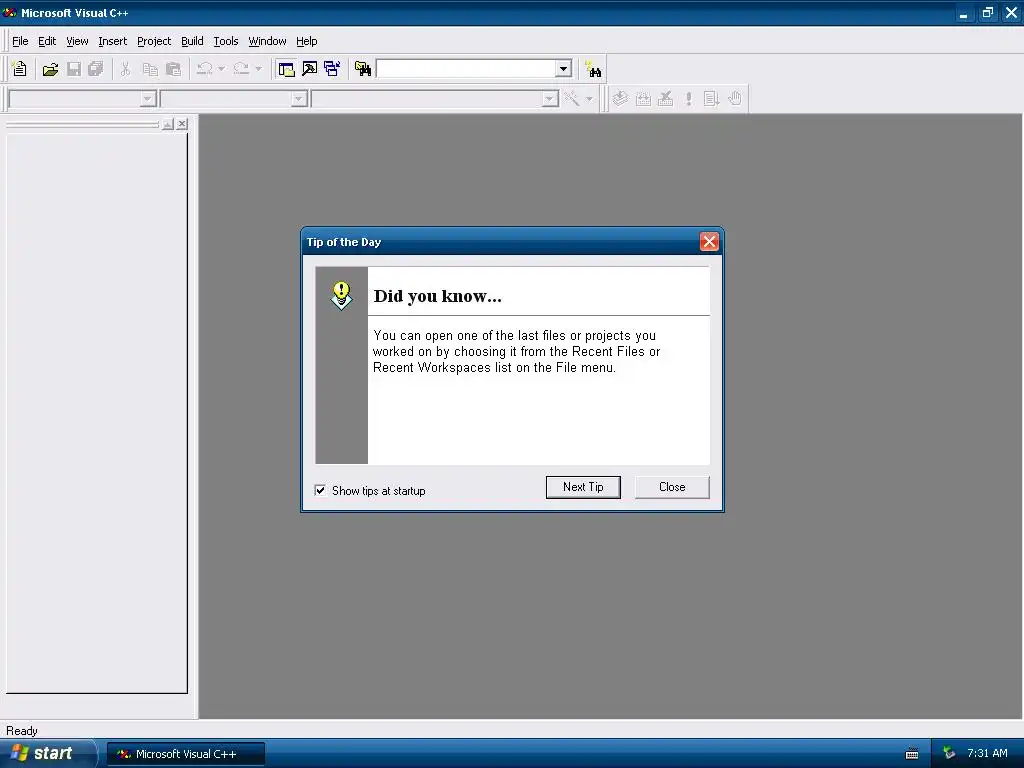Open the WizardBar filter combo box

click(x=234, y=99)
